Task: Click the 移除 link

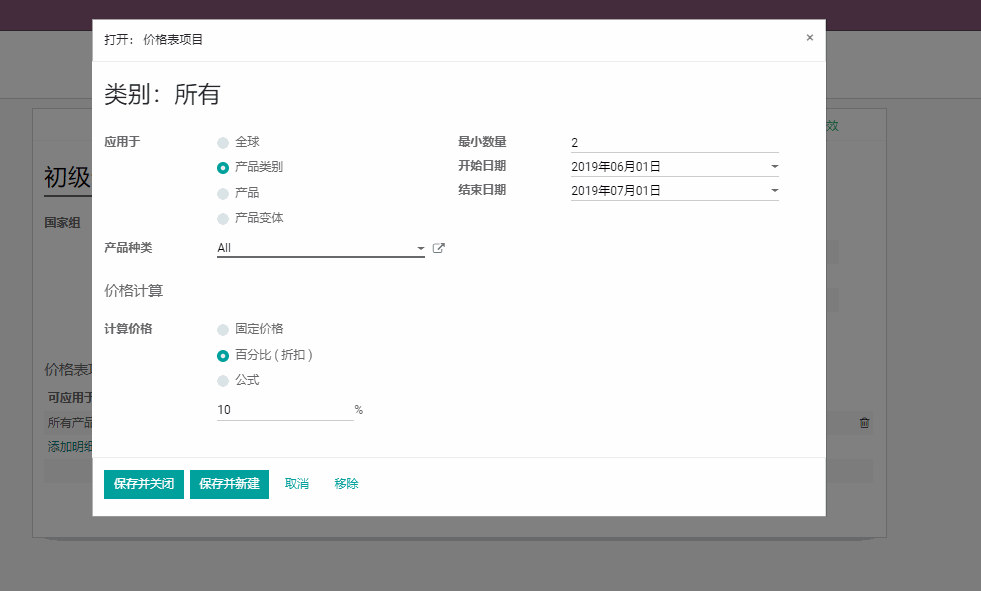Action: [x=346, y=484]
